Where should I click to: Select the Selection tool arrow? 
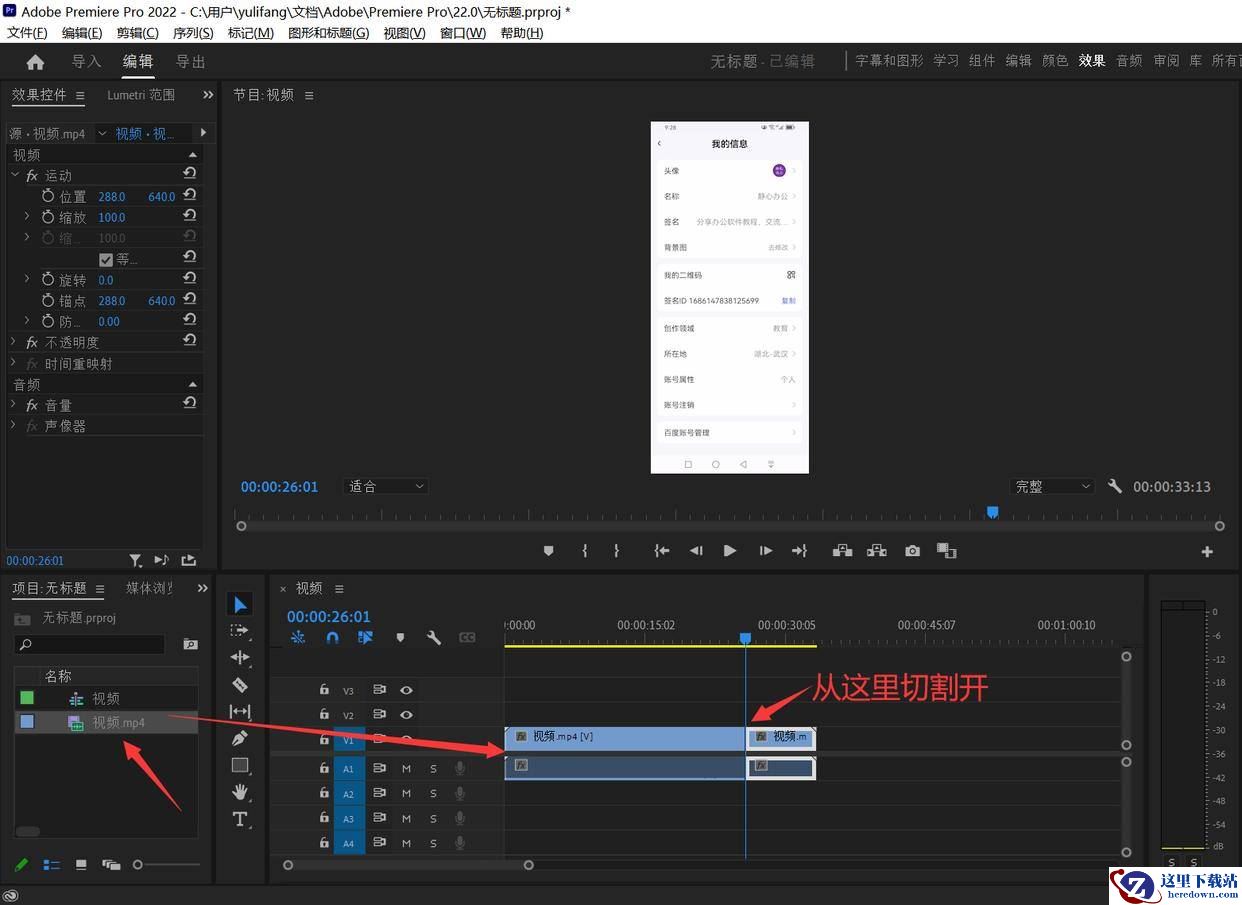tap(240, 604)
